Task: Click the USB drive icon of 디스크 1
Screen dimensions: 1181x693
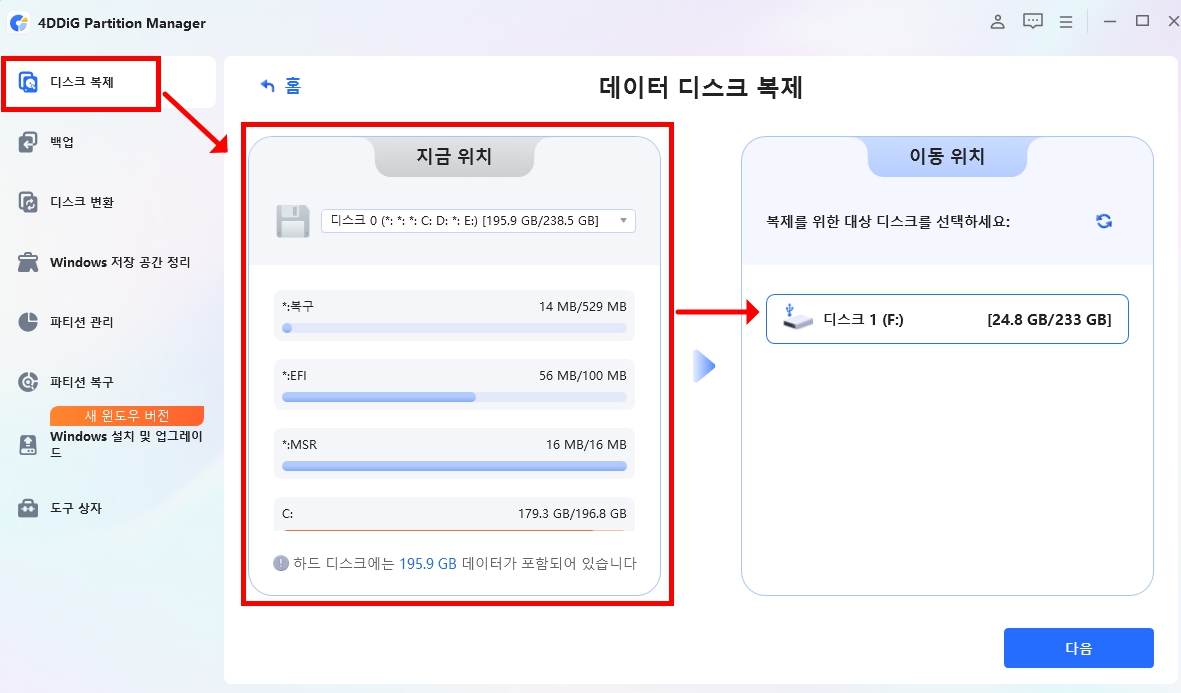Action: [x=797, y=317]
